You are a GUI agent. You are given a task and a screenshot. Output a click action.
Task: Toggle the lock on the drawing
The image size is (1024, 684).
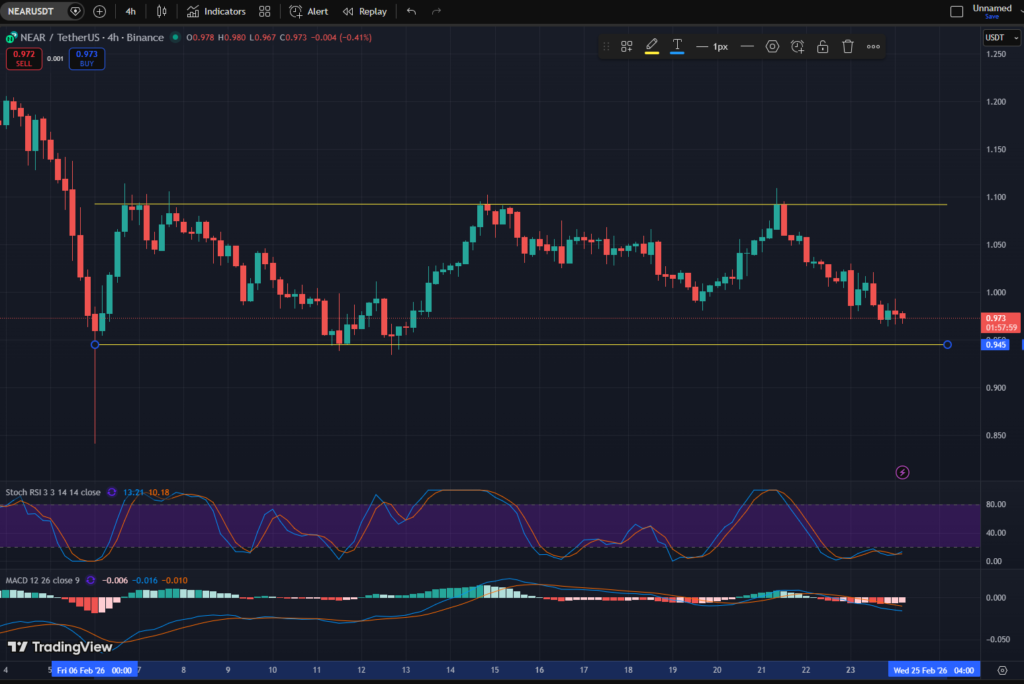pyautogui.click(x=822, y=46)
